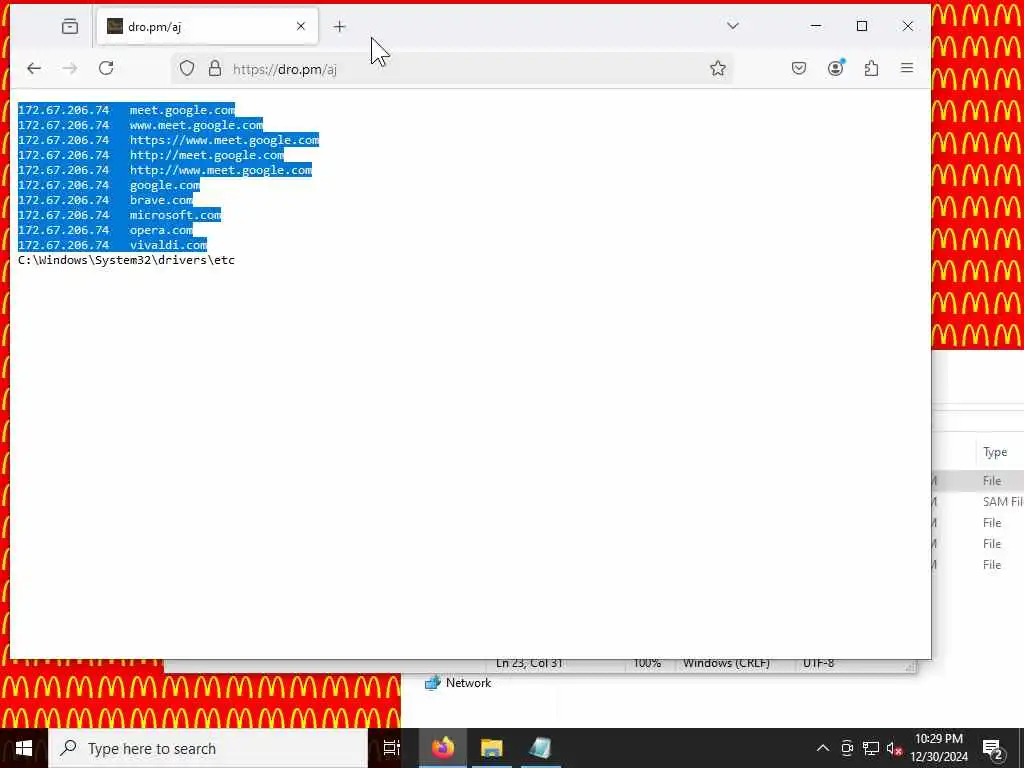
Task: Reload the dro.pm/aj page
Action: [106, 68]
